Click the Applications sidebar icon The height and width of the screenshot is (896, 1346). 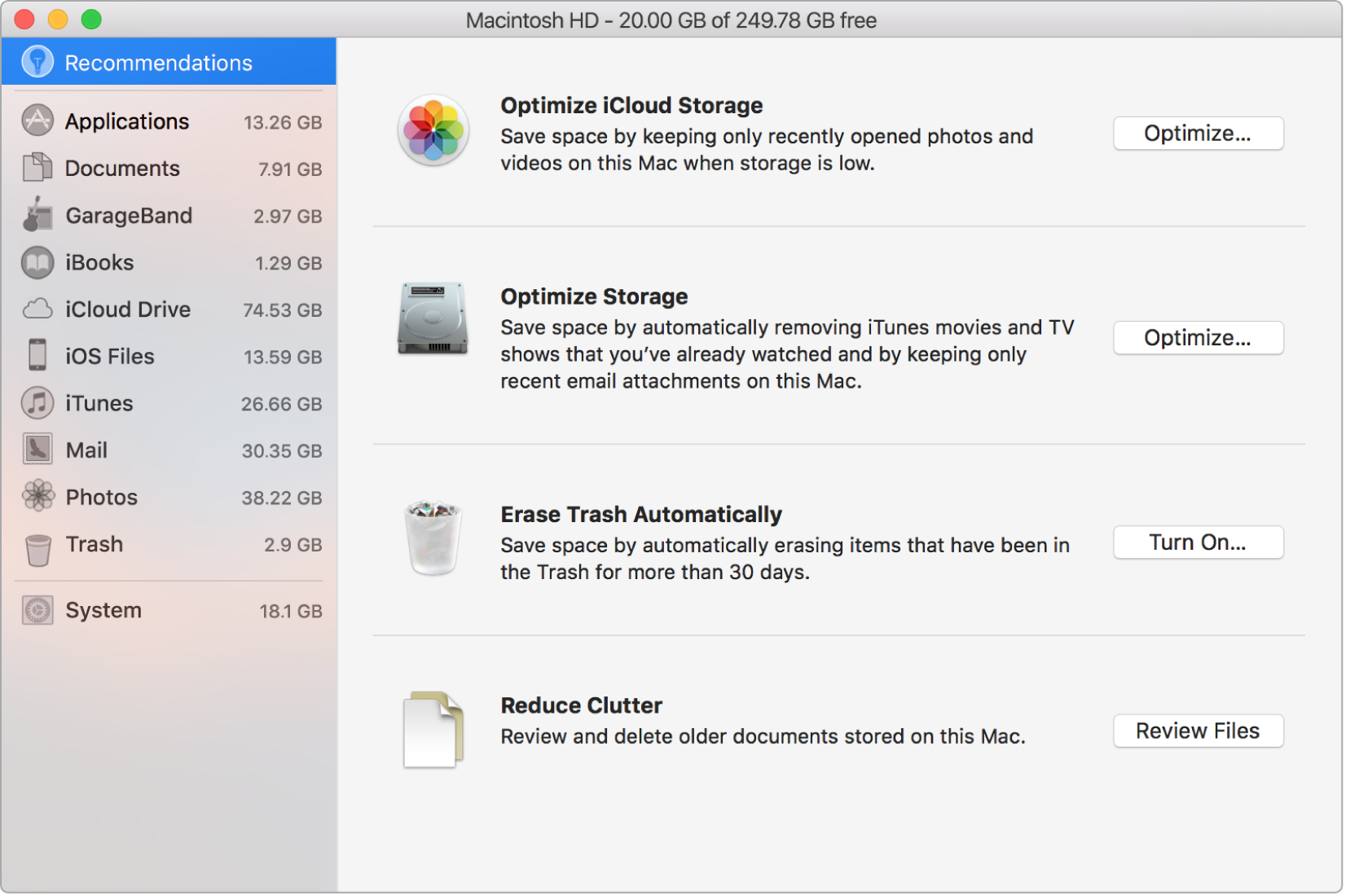click(37, 121)
